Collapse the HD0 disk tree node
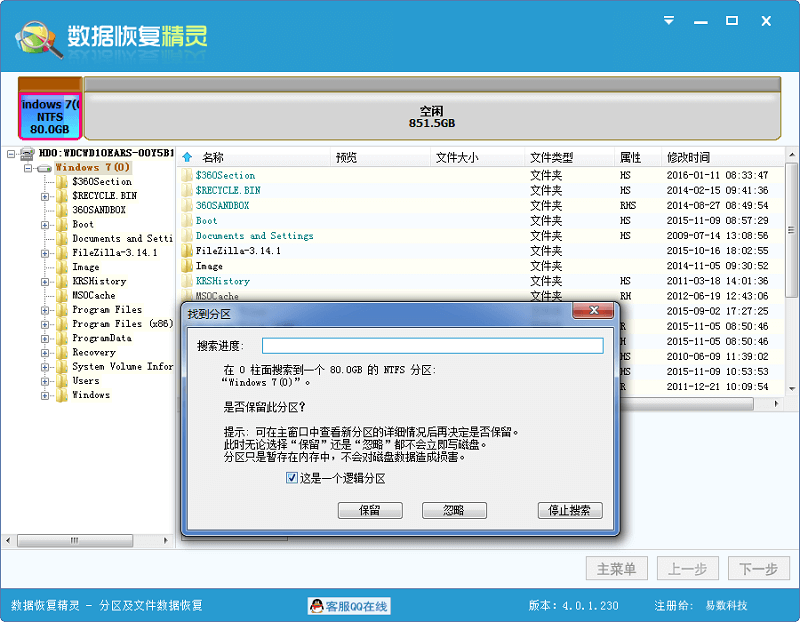Screen dimensions: 800x622 click(x=11, y=153)
